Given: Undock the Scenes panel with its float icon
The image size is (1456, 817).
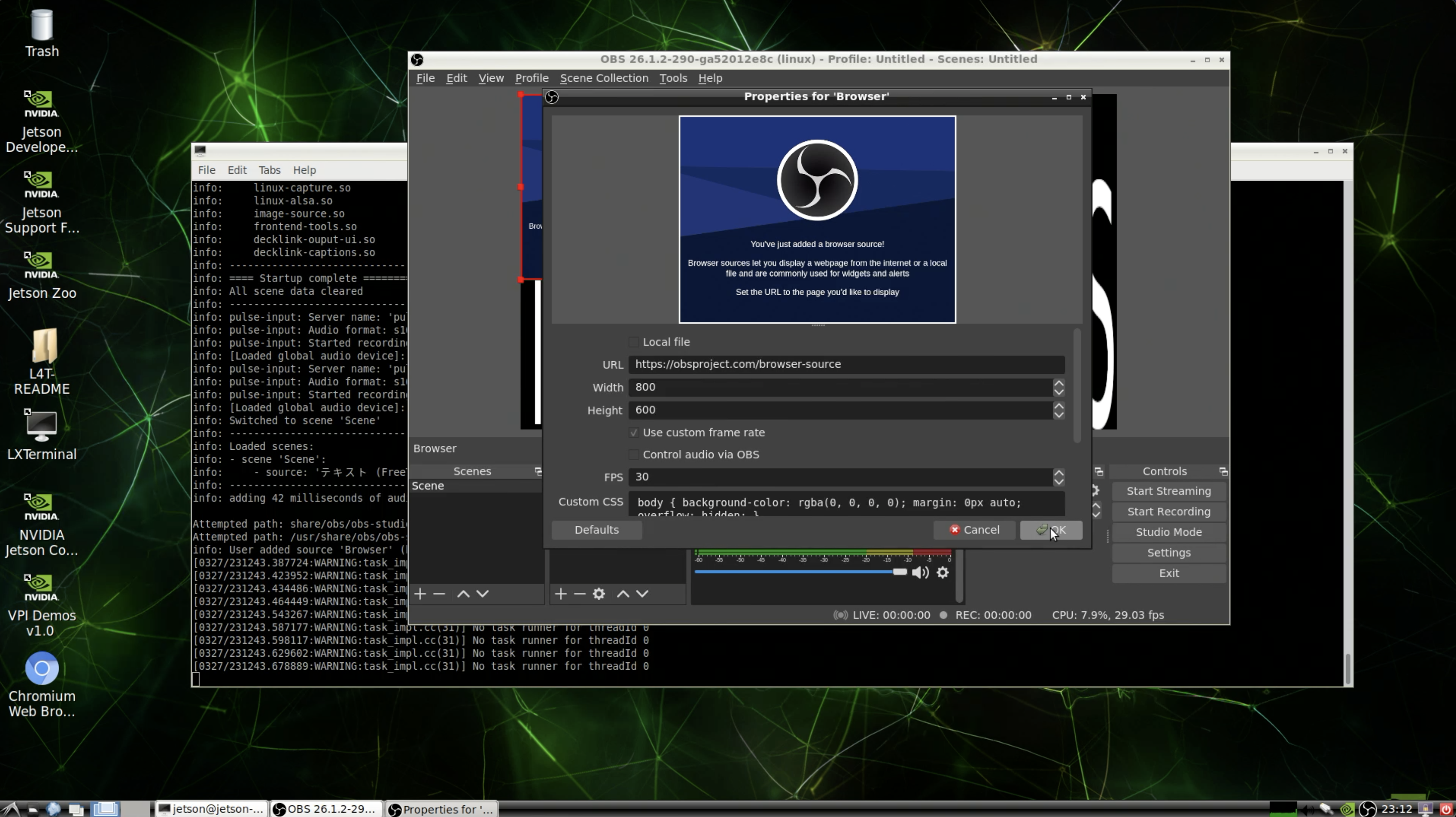Looking at the screenshot, I should [x=538, y=471].
